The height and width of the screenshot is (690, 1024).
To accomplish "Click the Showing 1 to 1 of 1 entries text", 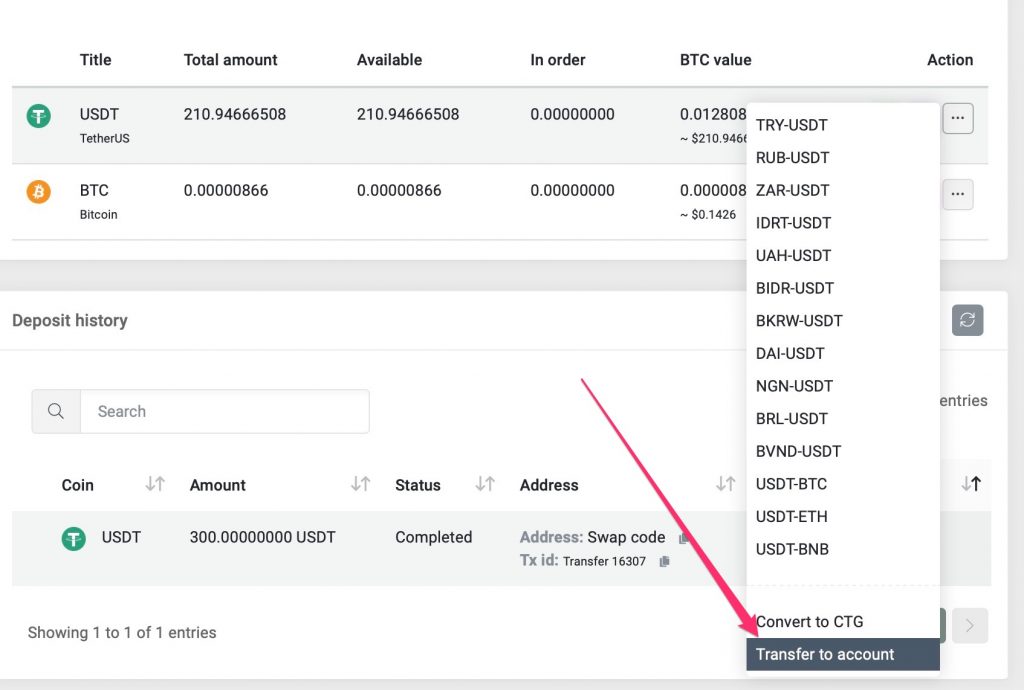I will 121,633.
